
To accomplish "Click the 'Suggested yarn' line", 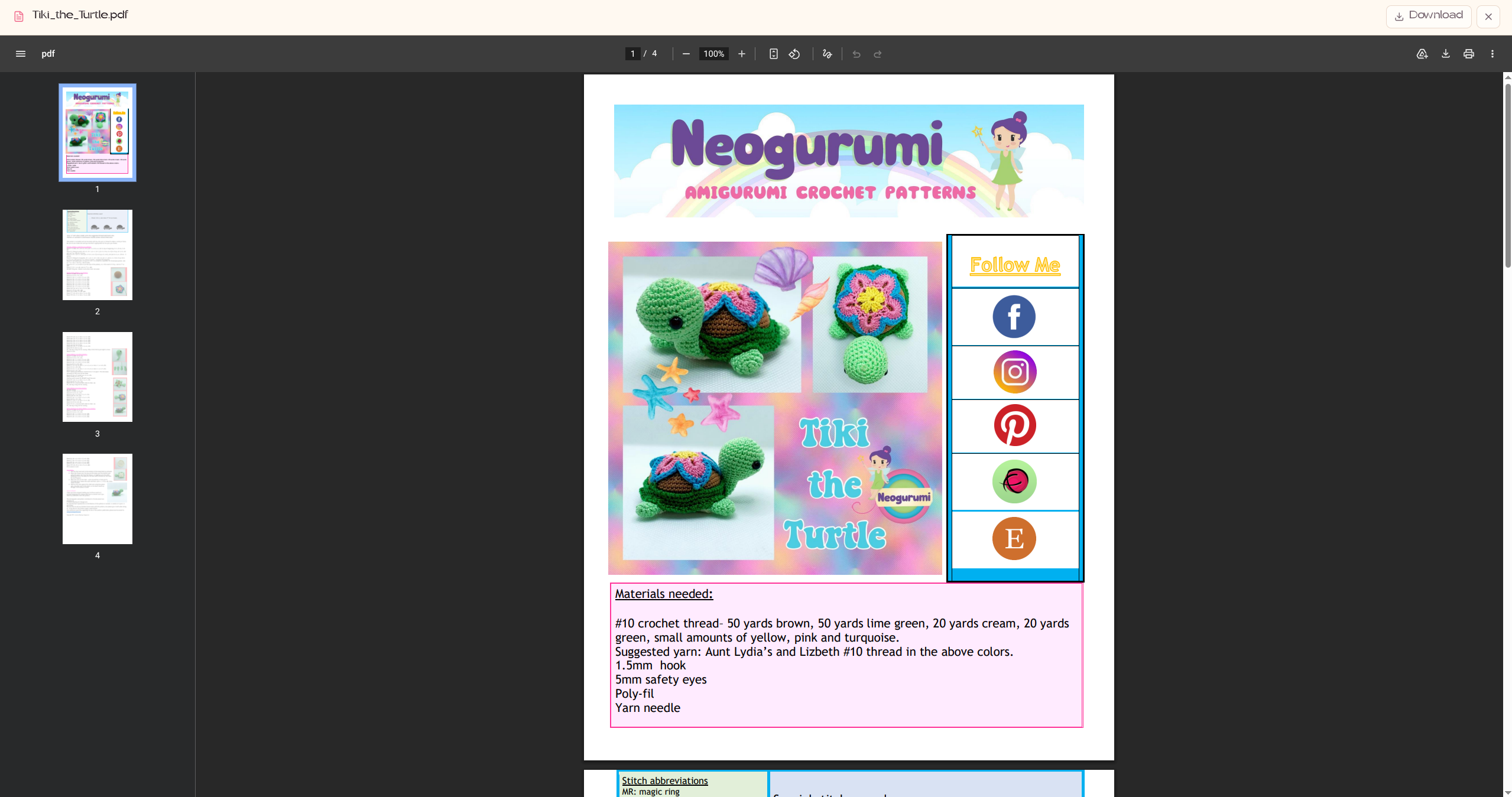I will (x=814, y=652).
